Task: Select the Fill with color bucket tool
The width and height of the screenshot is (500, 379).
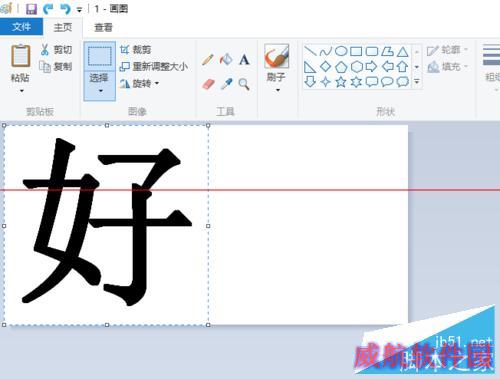Action: point(226,60)
